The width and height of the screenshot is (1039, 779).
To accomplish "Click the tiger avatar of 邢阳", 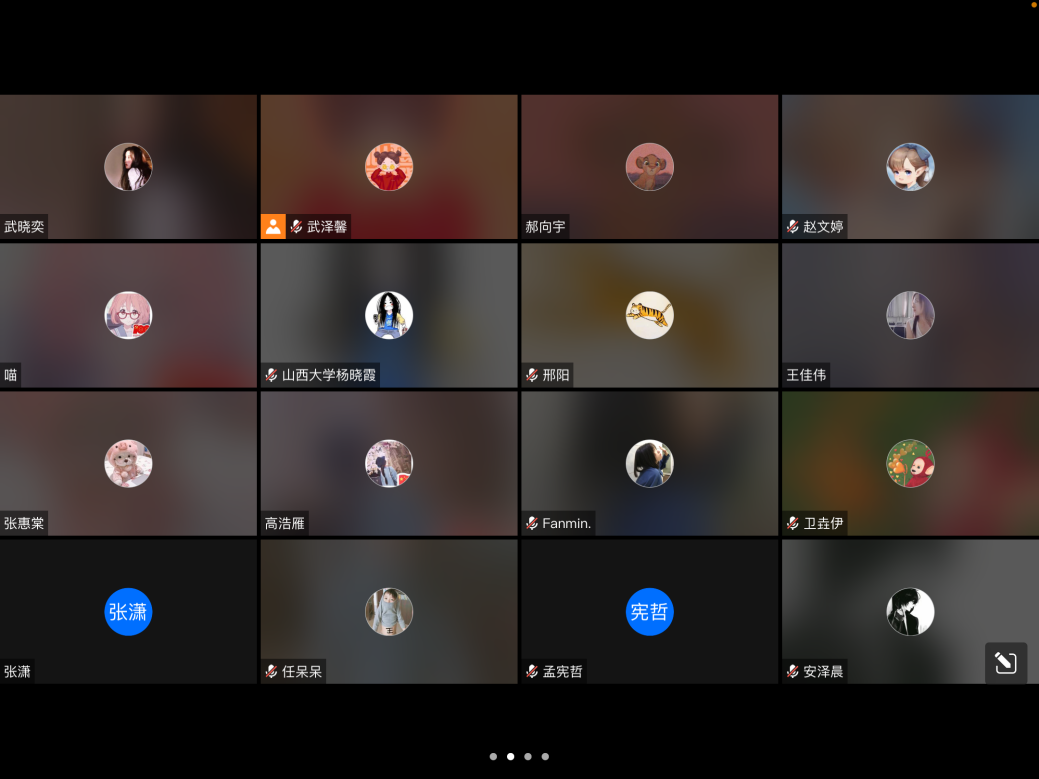I will pyautogui.click(x=650, y=316).
